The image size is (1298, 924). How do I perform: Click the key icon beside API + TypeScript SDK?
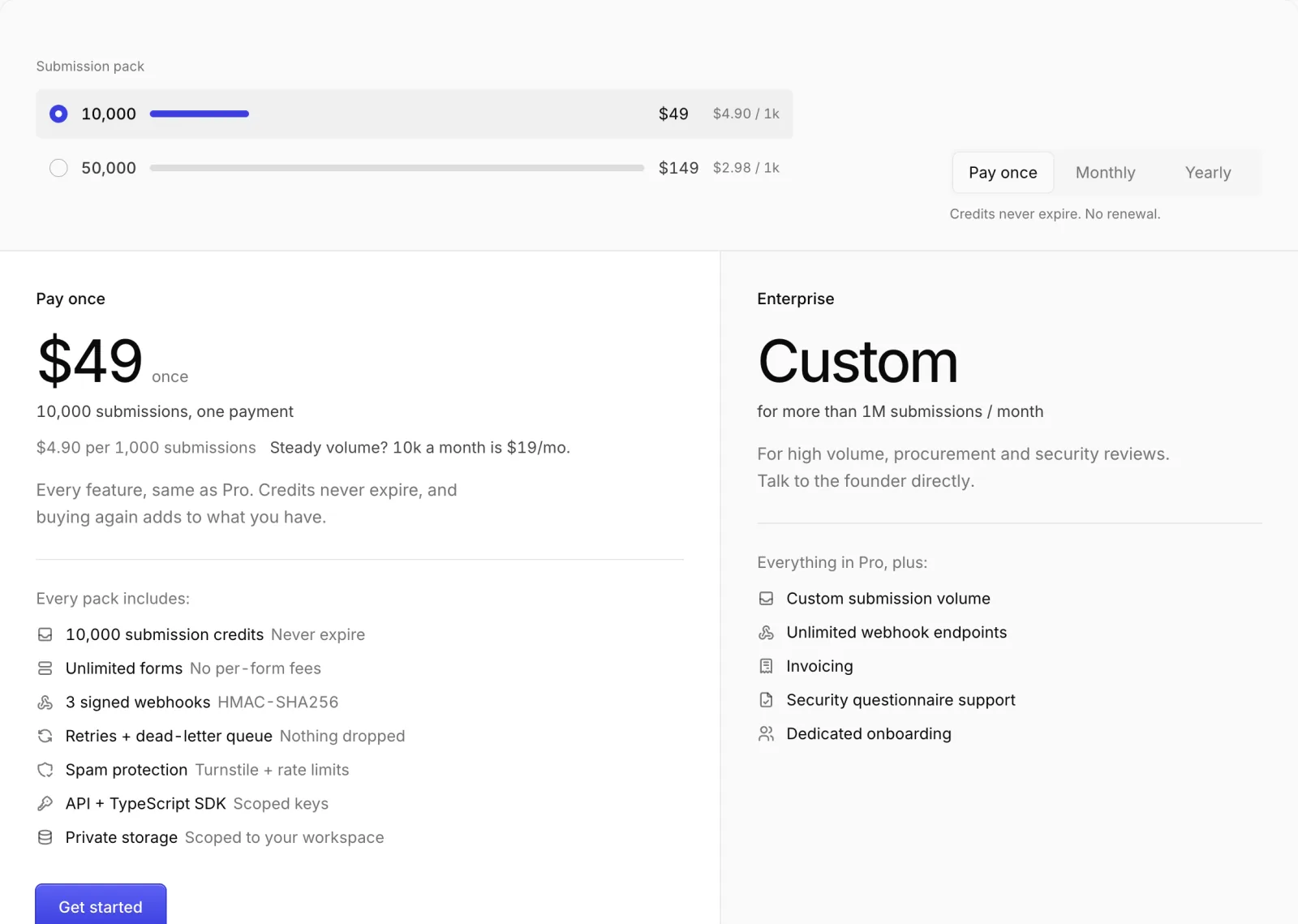tap(45, 803)
